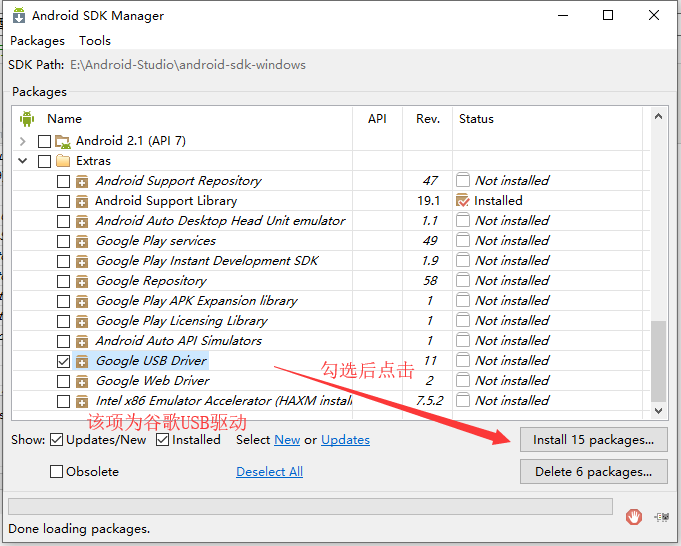Uncheck the Google USB Driver checkbox

click(x=63, y=361)
